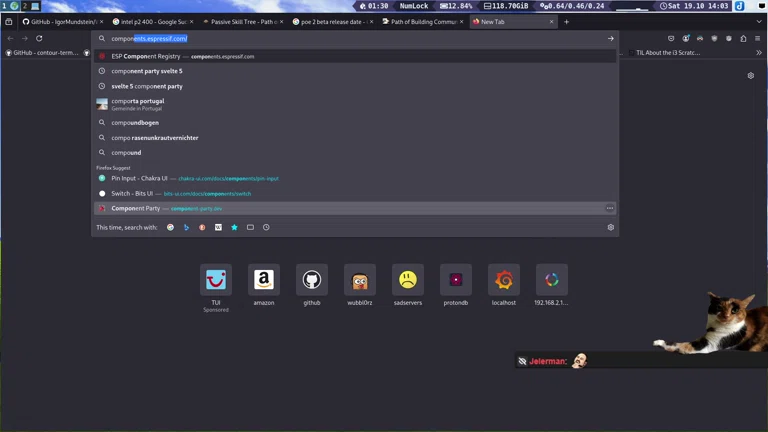Search with DuckDuckGo one-off icon
This screenshot has height=432, width=768.
(202, 228)
